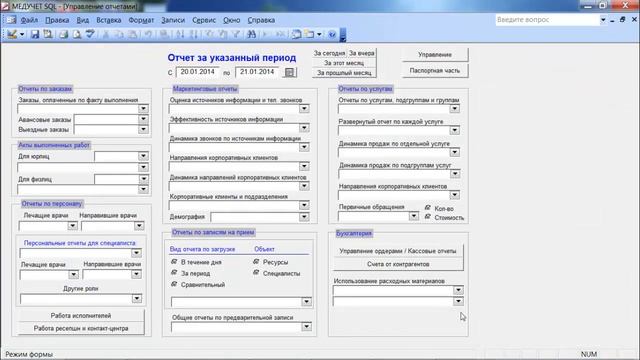Click the Print icon in the toolbar
The image size is (640, 360).
63,35
